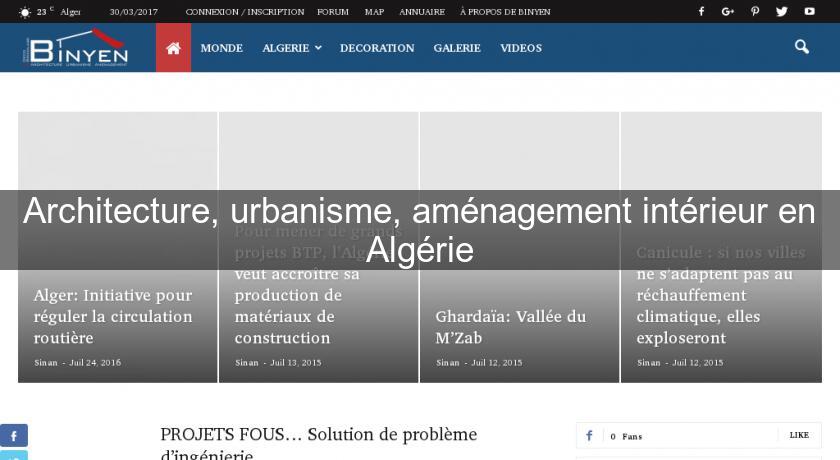840x460 pixels.
Task: Open article Alger: Initiative pour réguler la circulation
Action: click(x=113, y=316)
